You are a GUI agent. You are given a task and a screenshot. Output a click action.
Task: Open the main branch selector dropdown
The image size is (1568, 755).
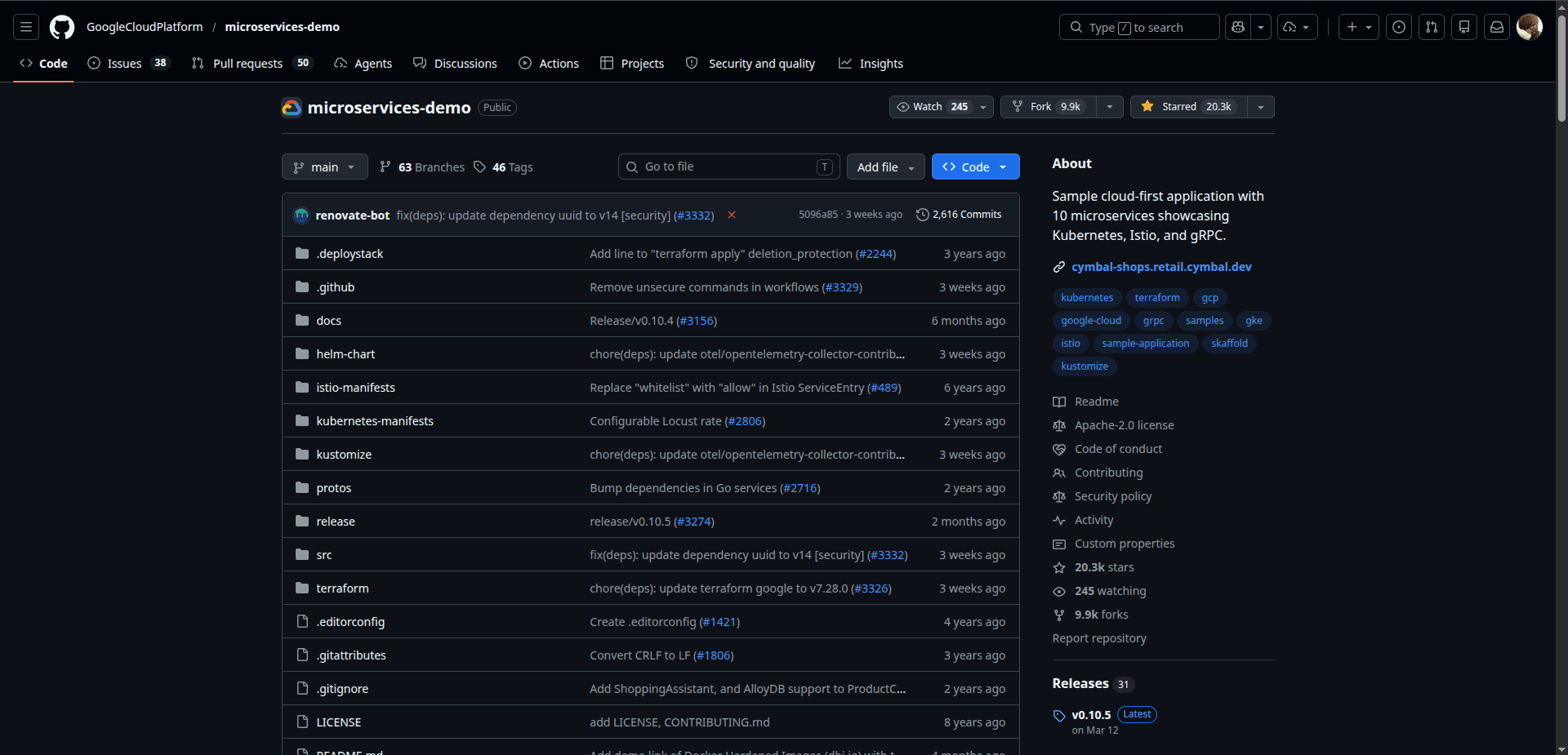click(x=325, y=167)
